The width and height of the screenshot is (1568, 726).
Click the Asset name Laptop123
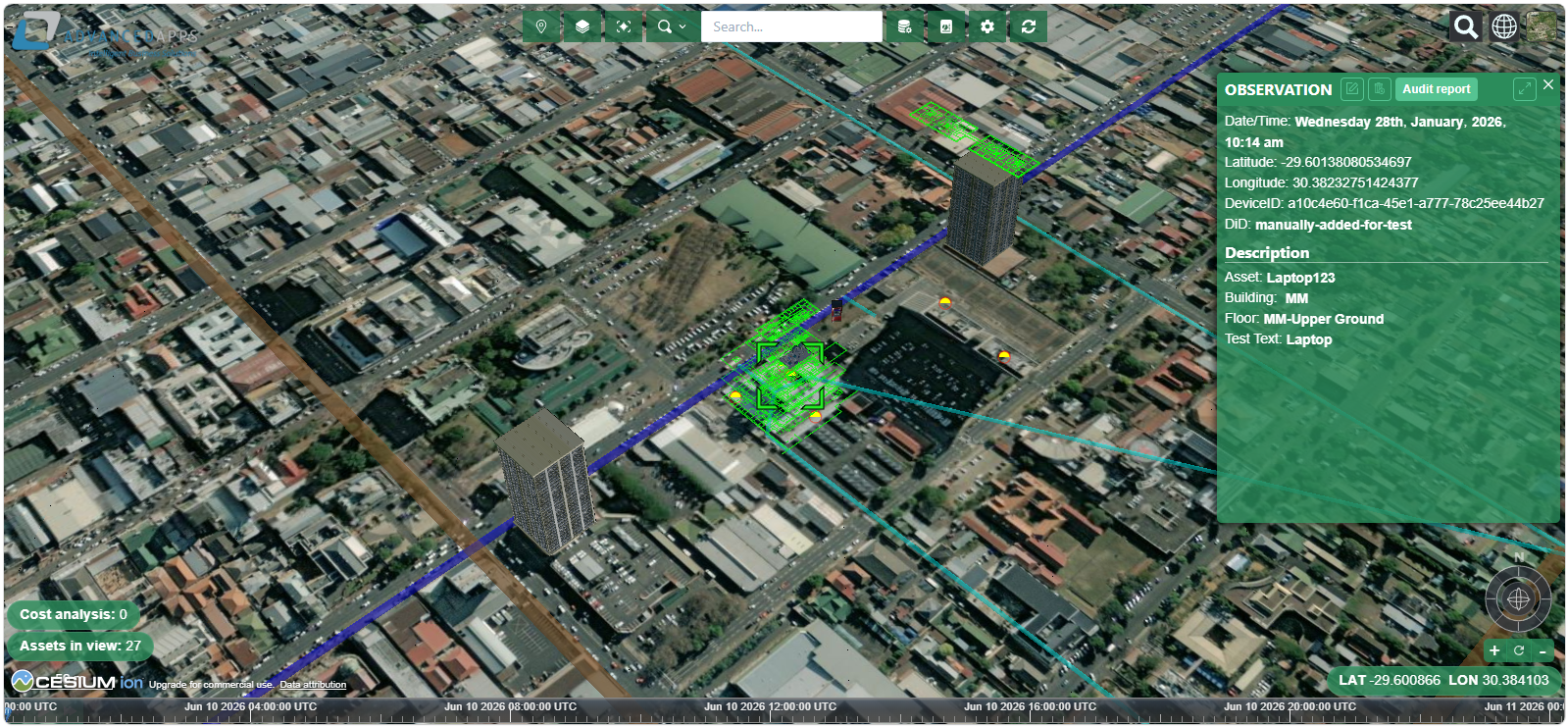coord(1300,278)
